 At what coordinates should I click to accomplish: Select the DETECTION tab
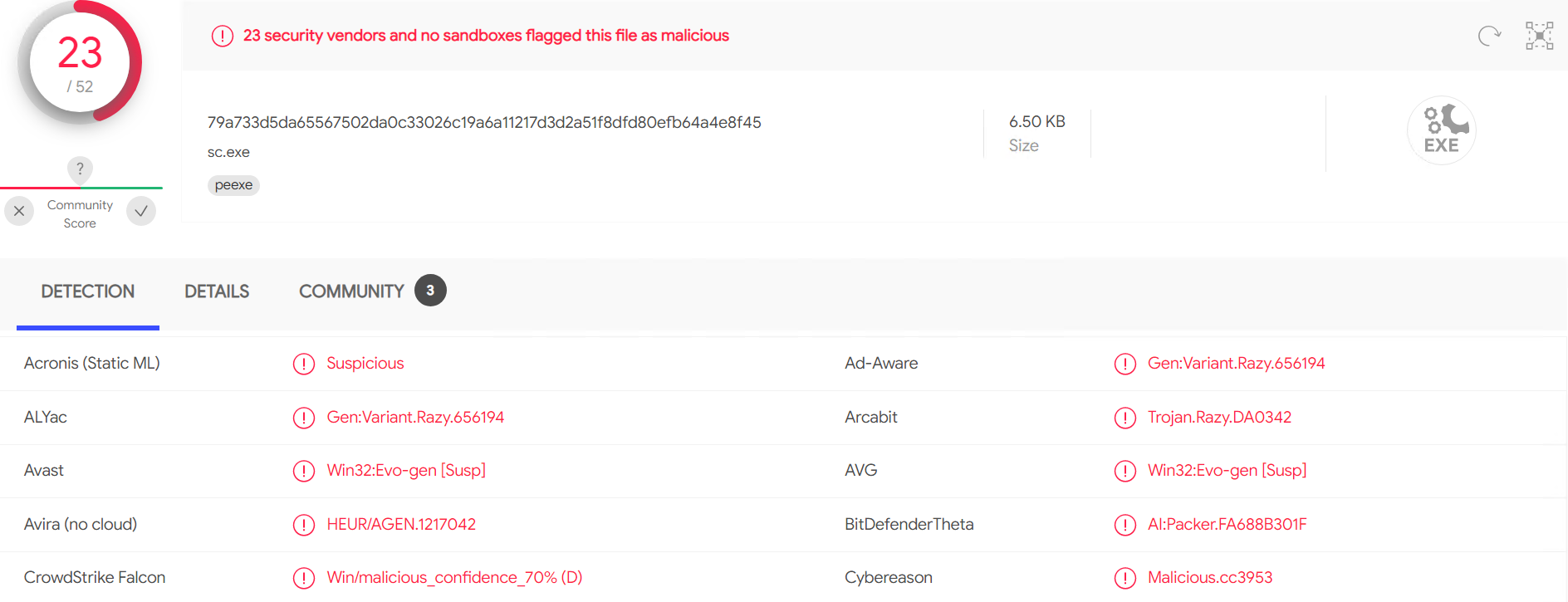(87, 291)
